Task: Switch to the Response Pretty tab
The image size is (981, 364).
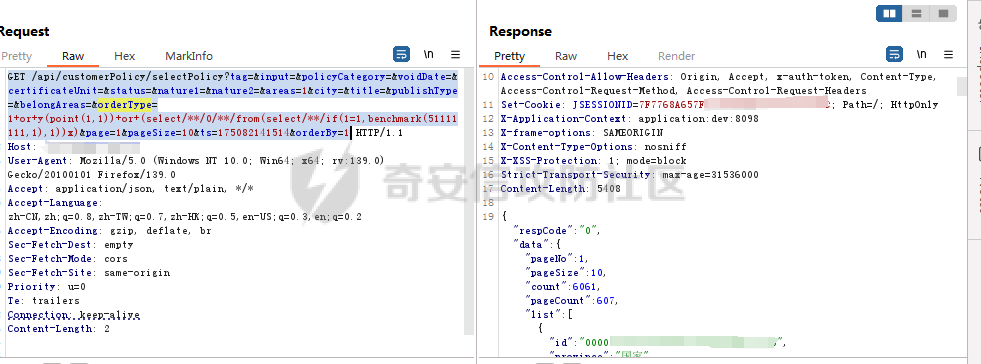Action: (509, 56)
